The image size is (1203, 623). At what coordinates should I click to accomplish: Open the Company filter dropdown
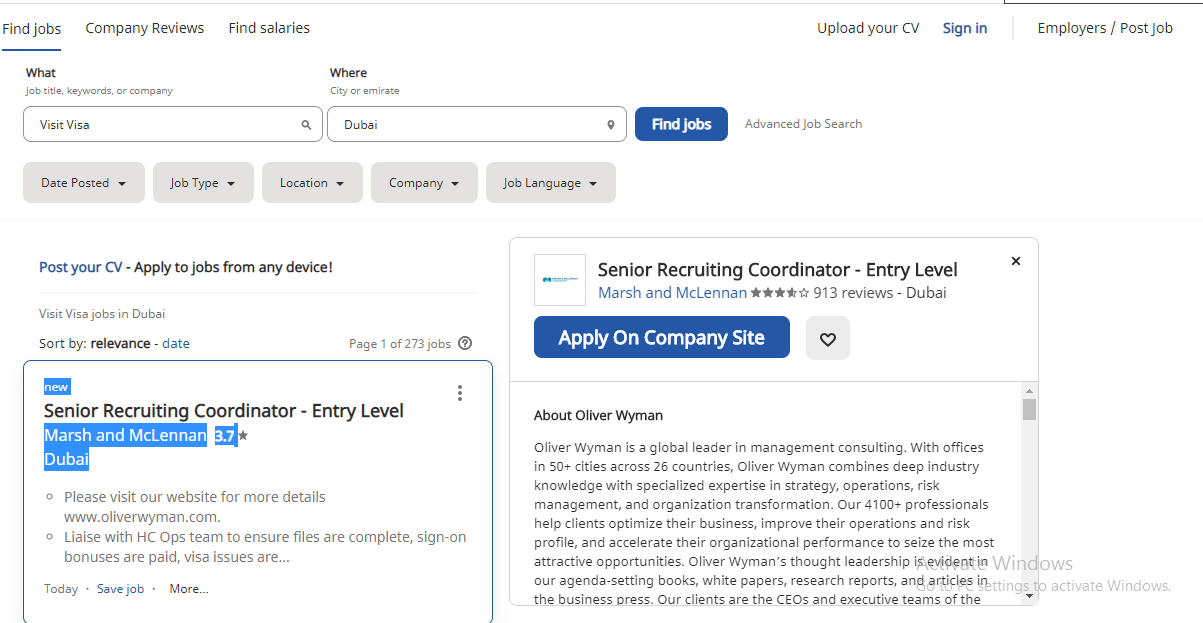pyautogui.click(x=424, y=183)
